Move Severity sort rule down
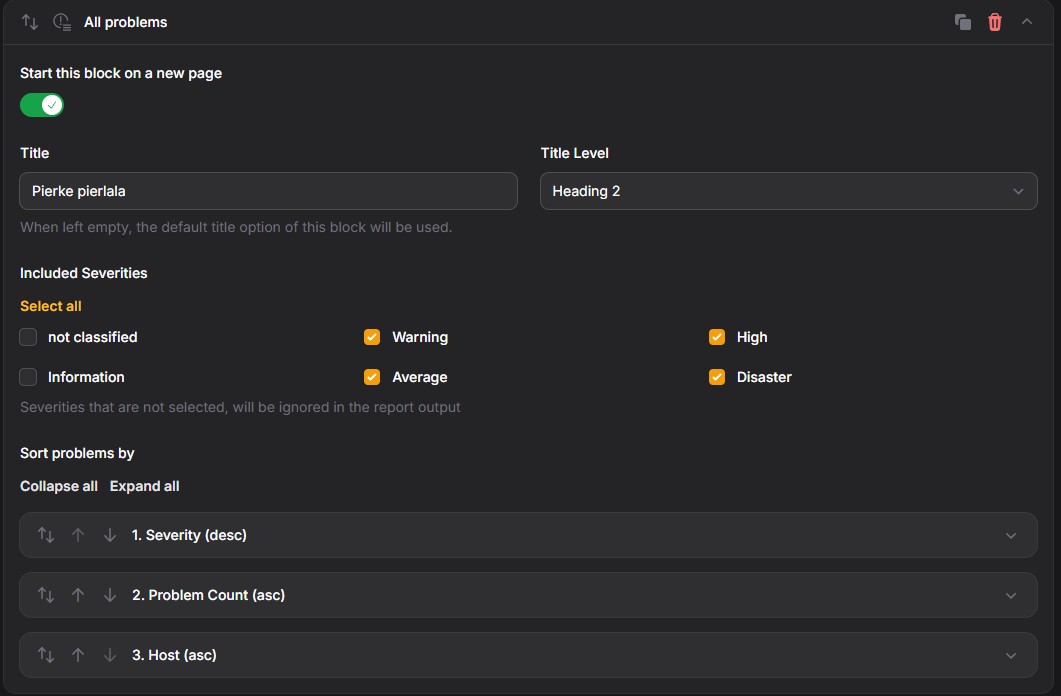This screenshot has height=696, width=1061. click(110, 535)
